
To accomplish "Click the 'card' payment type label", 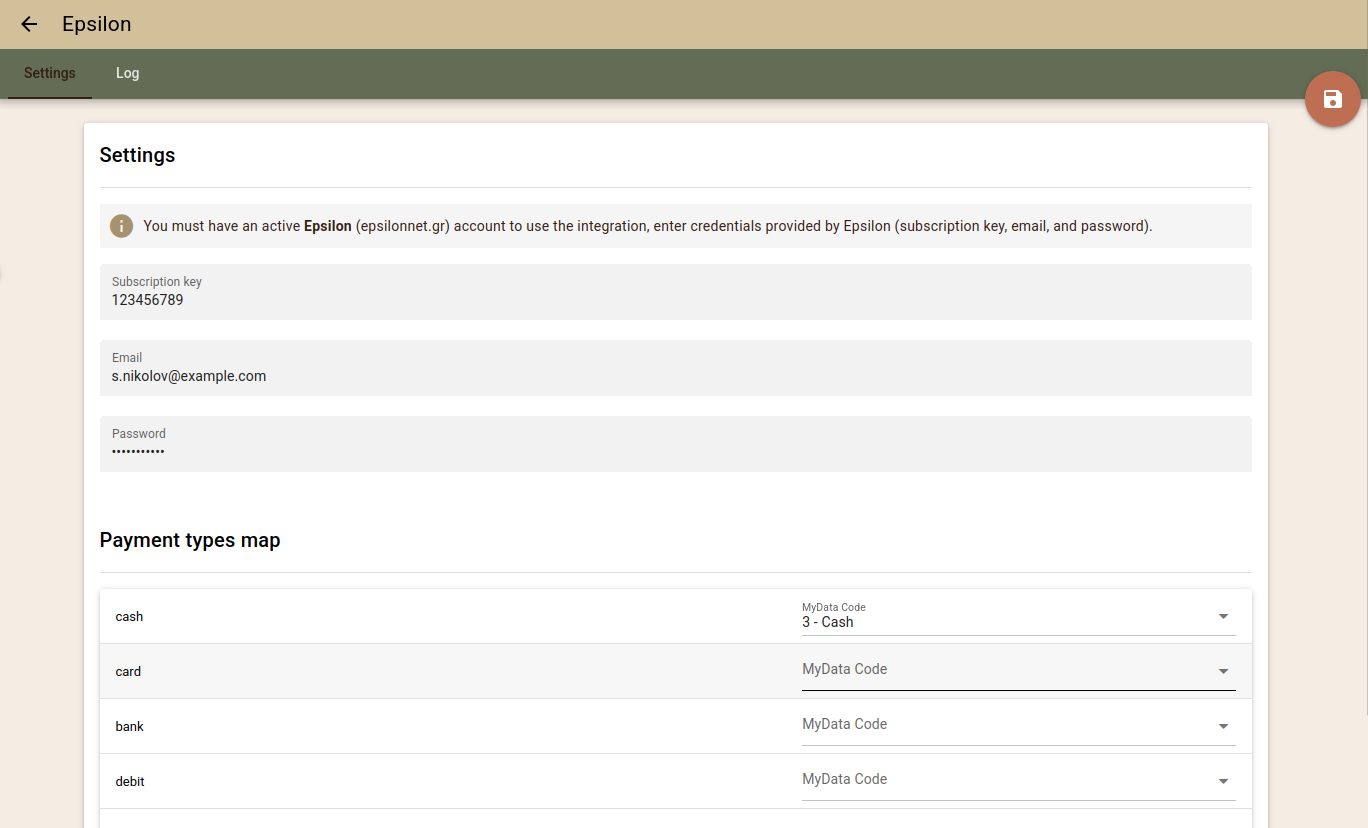I will [x=128, y=671].
